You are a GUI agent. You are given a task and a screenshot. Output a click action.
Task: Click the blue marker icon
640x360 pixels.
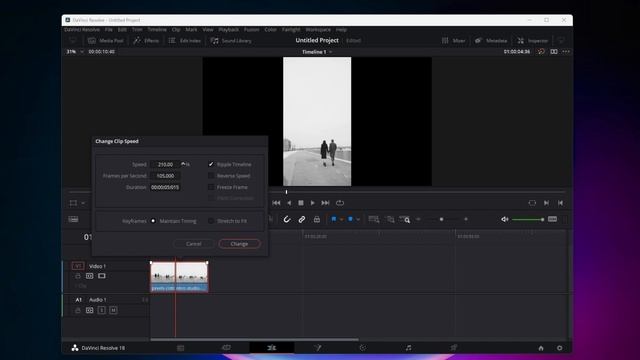(350, 219)
